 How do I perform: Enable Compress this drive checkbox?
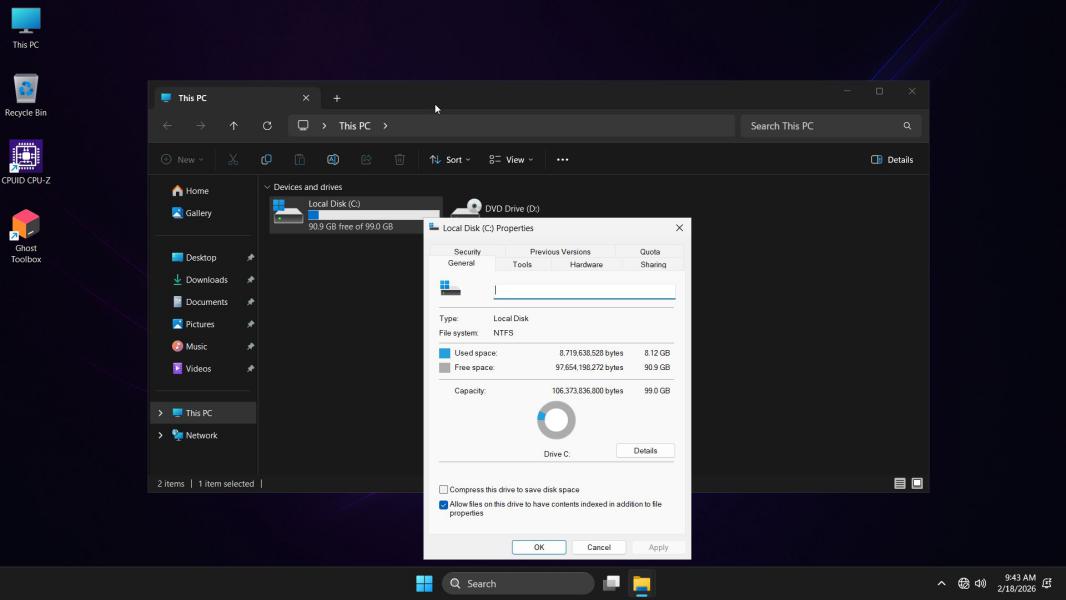click(x=444, y=490)
